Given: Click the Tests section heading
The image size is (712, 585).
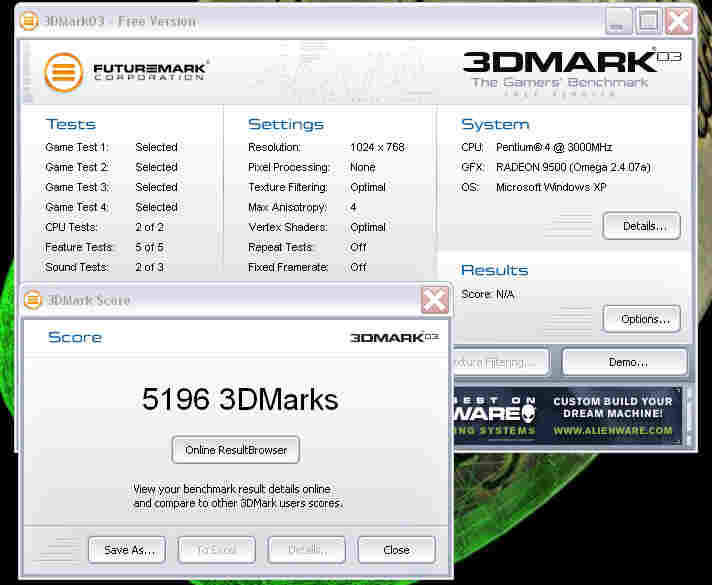Looking at the screenshot, I should coord(71,124).
